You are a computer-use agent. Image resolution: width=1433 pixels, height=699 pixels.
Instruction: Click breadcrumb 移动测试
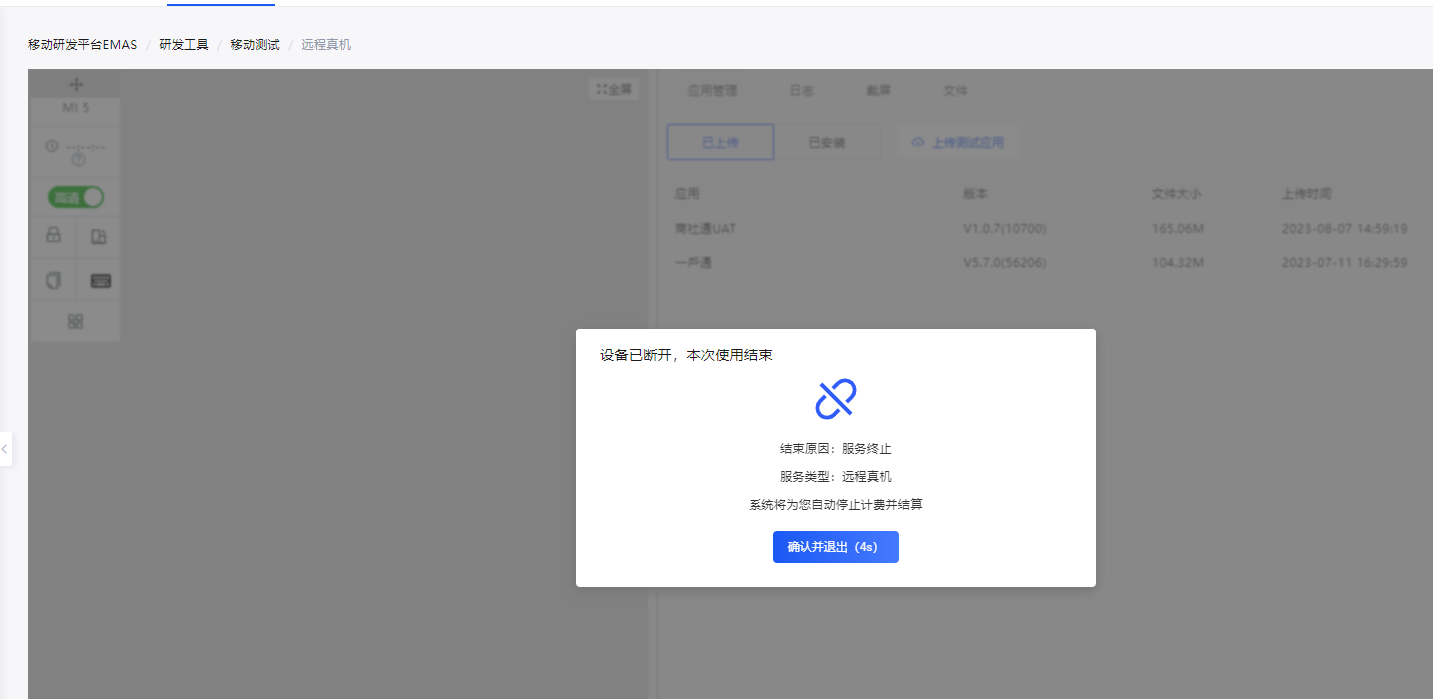click(255, 45)
